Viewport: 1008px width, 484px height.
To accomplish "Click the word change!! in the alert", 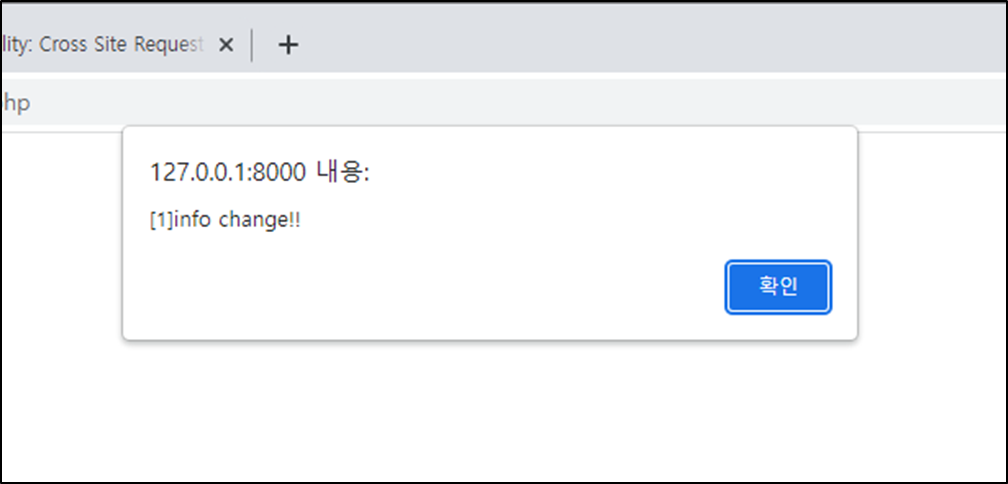I will [260, 221].
